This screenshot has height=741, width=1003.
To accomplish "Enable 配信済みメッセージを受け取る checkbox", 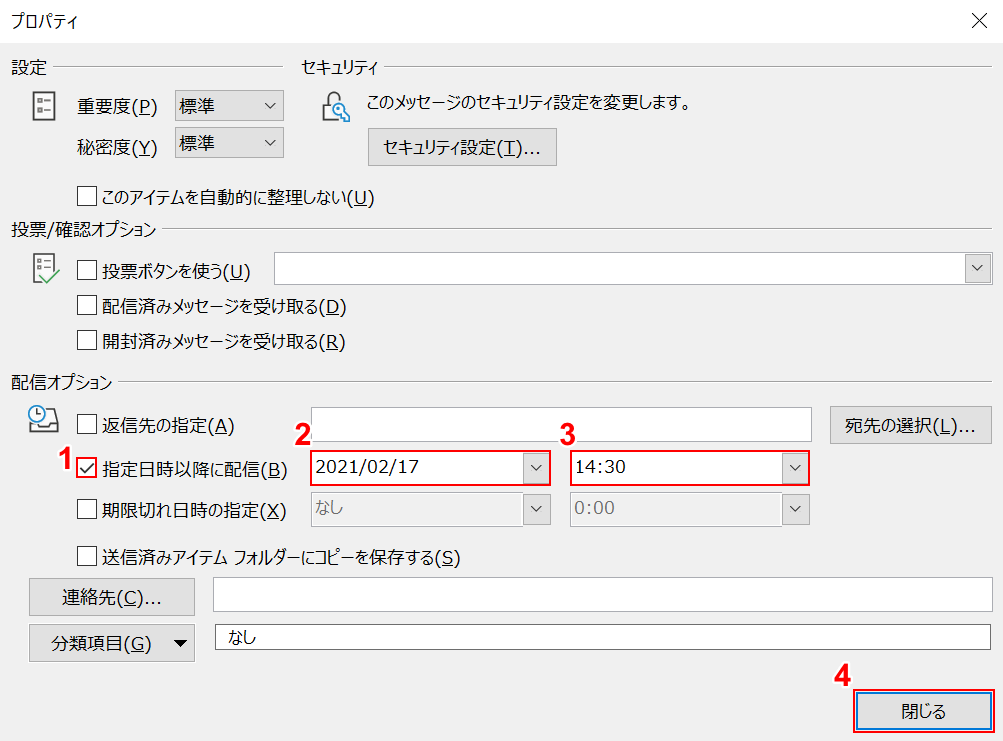I will 88,306.
